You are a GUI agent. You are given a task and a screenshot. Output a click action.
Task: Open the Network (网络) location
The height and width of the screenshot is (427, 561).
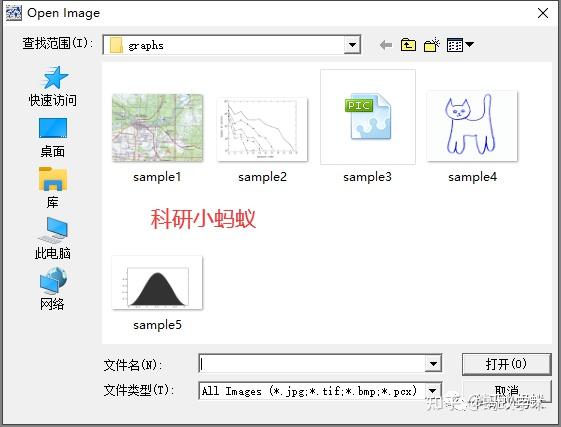(53, 289)
